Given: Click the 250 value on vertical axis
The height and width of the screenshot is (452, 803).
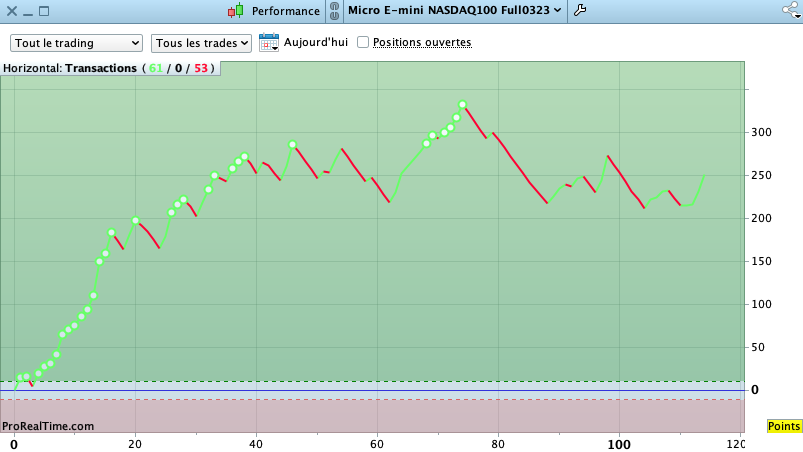Looking at the screenshot, I should tap(761, 175).
